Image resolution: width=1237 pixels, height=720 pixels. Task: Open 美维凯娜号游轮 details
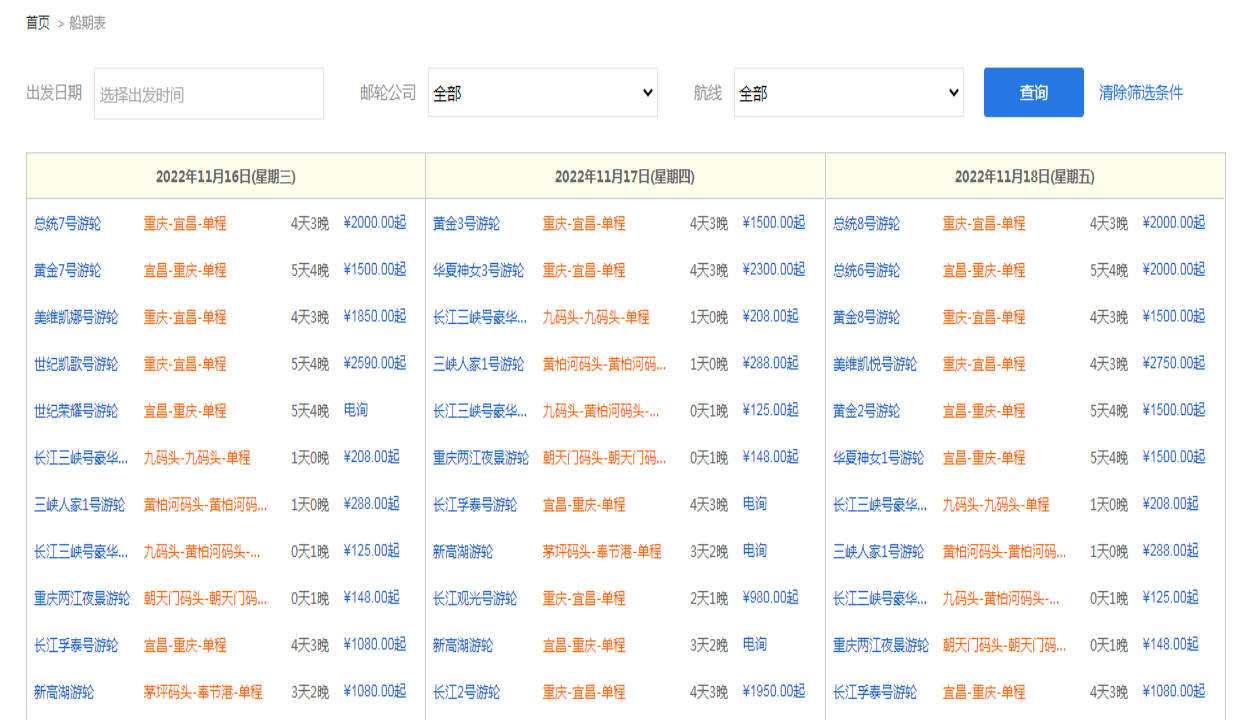click(x=75, y=317)
